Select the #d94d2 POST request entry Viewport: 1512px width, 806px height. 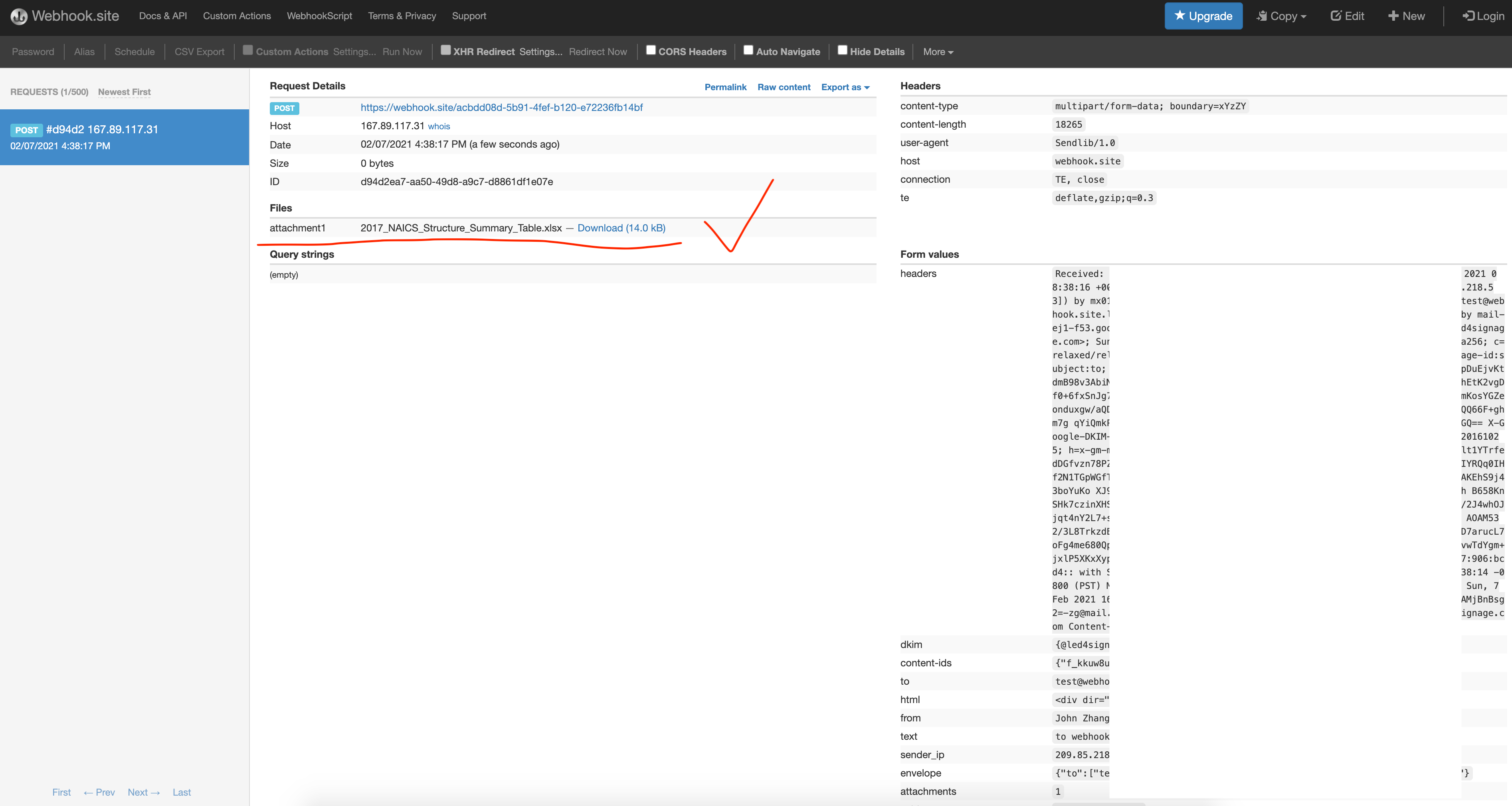(x=124, y=137)
